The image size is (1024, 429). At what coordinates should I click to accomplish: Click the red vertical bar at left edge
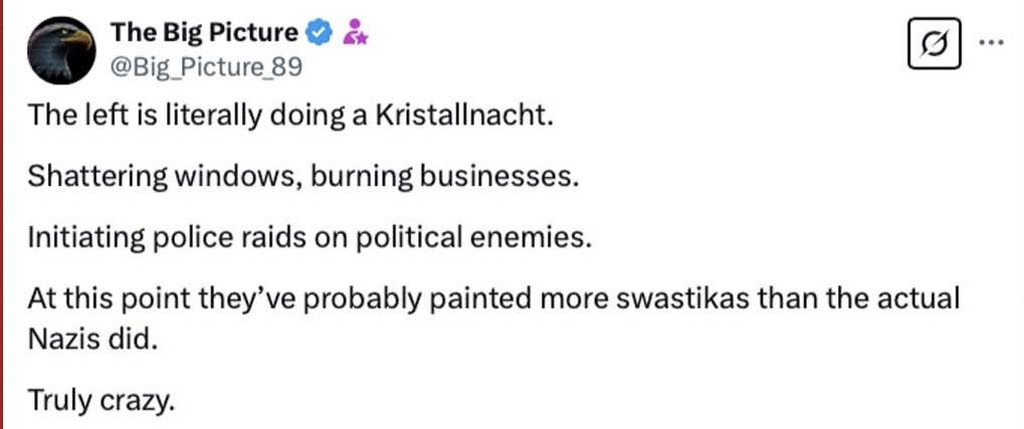point(4,214)
